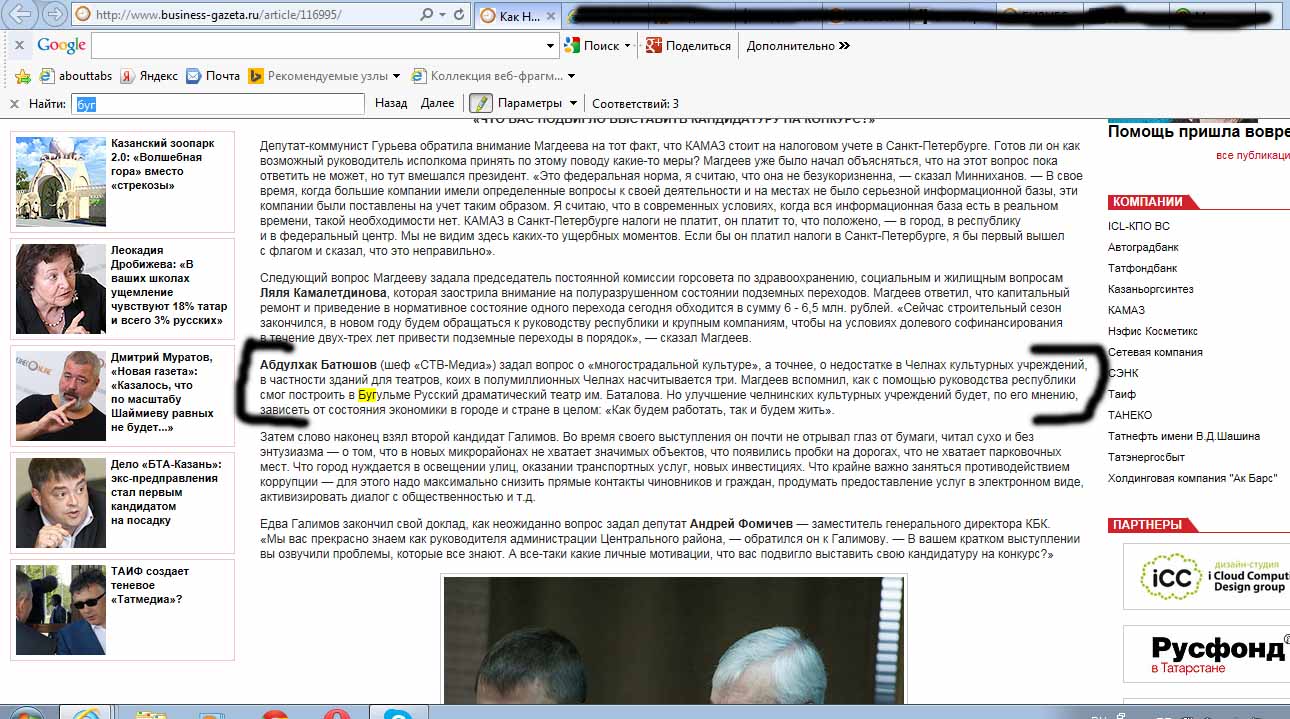Screen dimensions: 1290x719
Task: Click the ТАИФ Татмедиа article thumbnail
Action: [60, 610]
